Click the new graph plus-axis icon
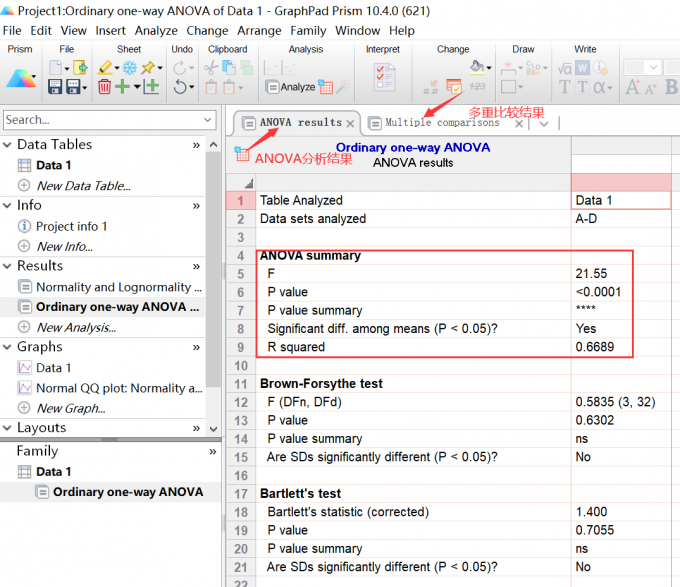The image size is (680, 587). pyautogui.click(x=151, y=86)
